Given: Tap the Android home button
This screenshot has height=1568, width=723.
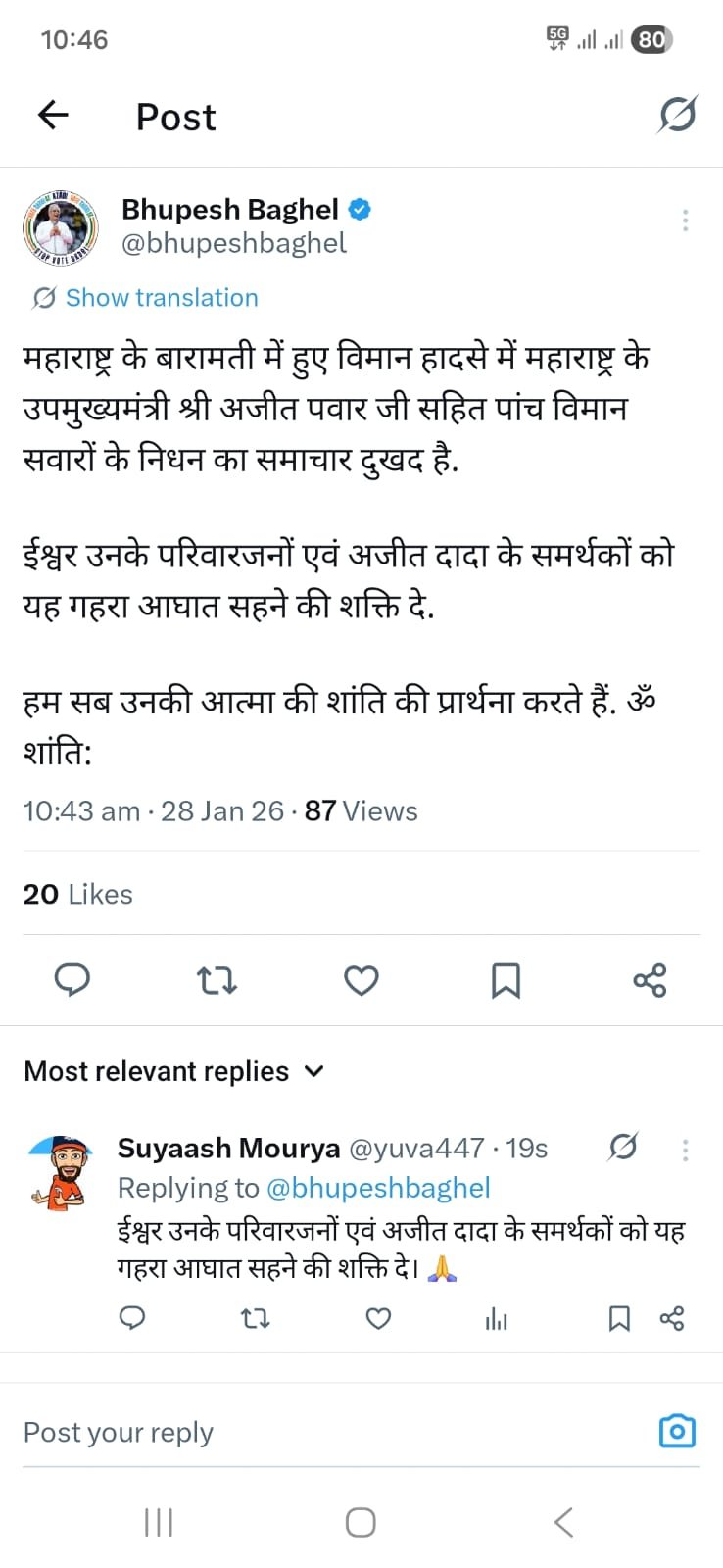Looking at the screenshot, I should pyautogui.click(x=361, y=1522).
